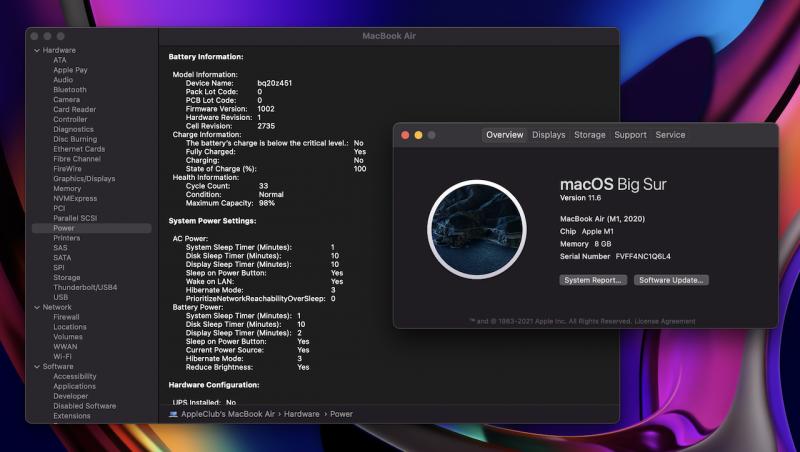The image size is (800, 452).
Task: Click Power in the bottom path bar
Action: [x=341, y=414]
